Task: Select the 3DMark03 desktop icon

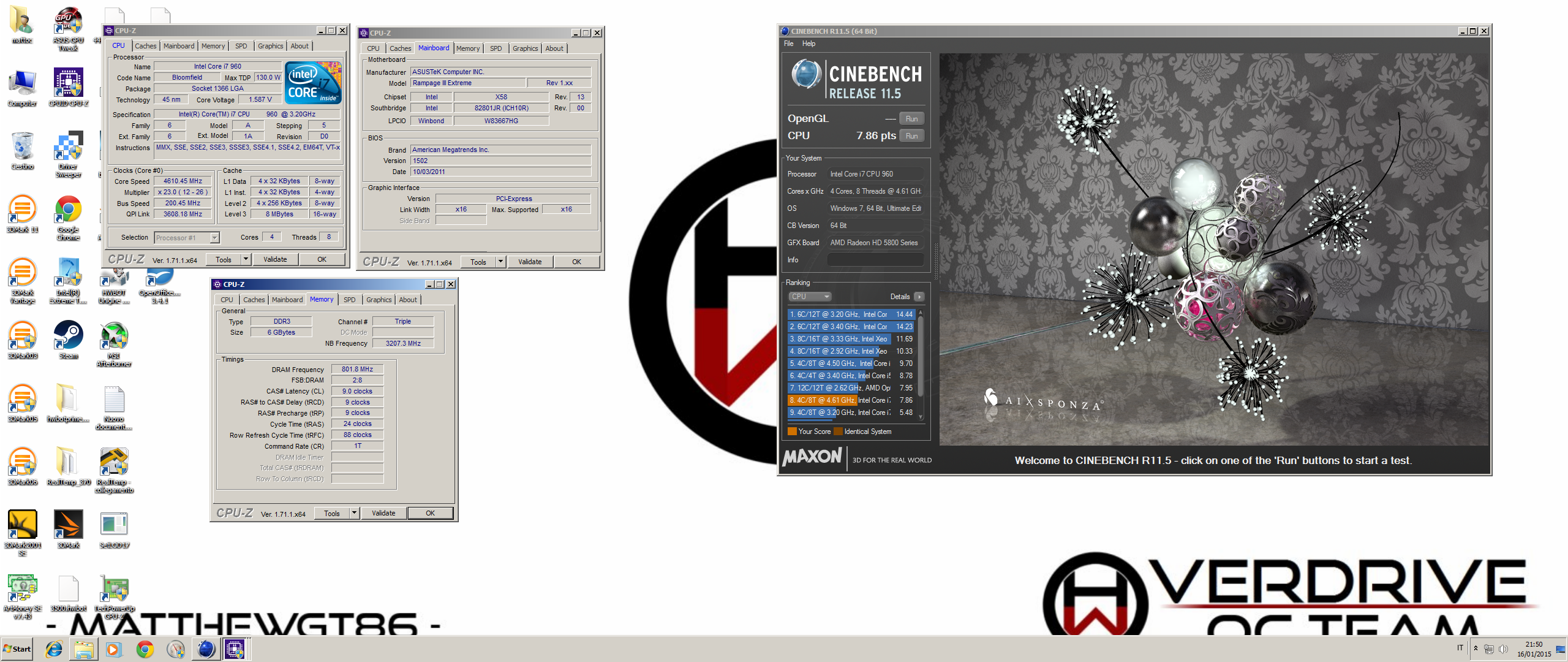Action: click(22, 340)
